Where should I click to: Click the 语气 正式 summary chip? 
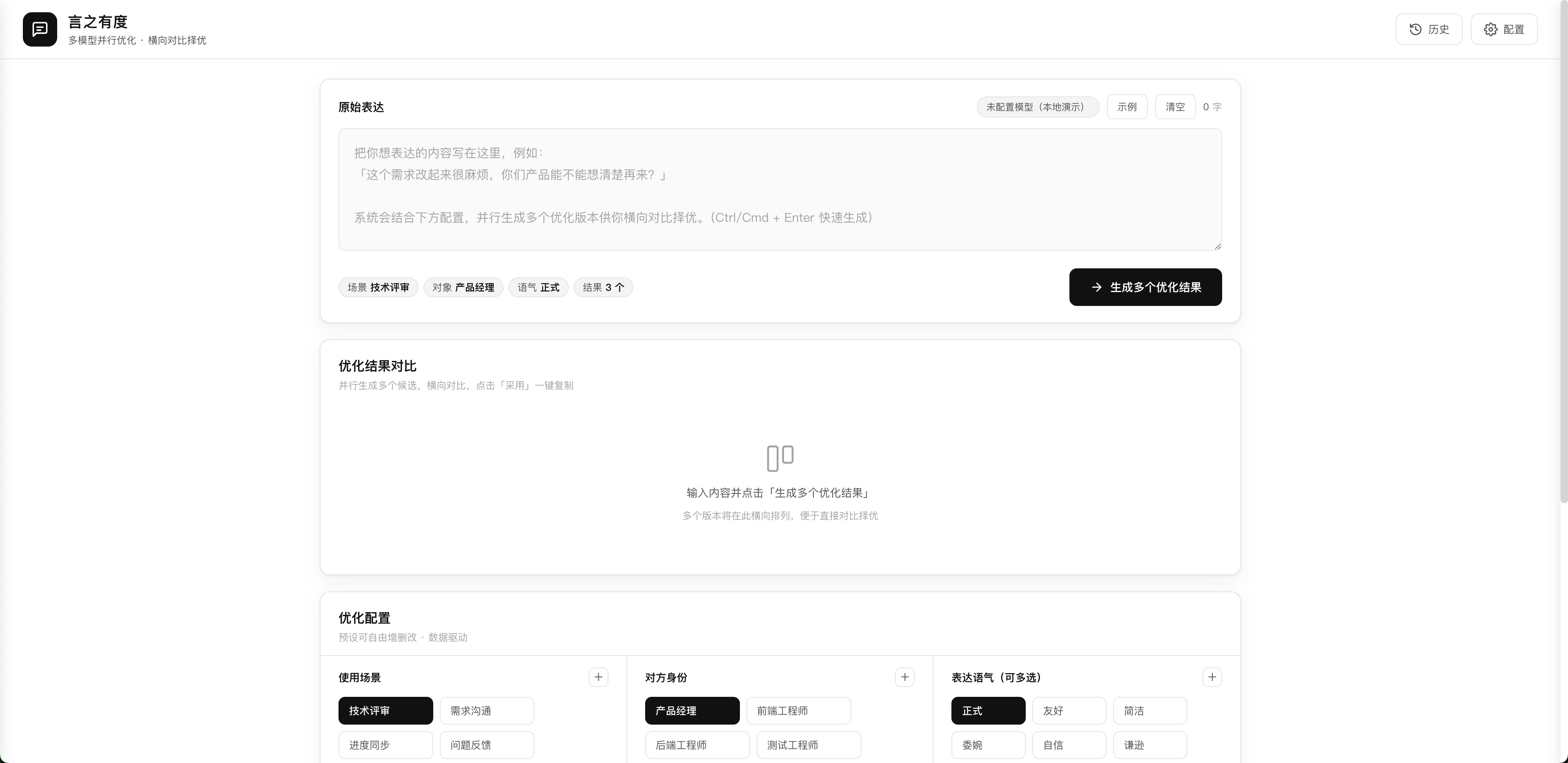tap(538, 288)
